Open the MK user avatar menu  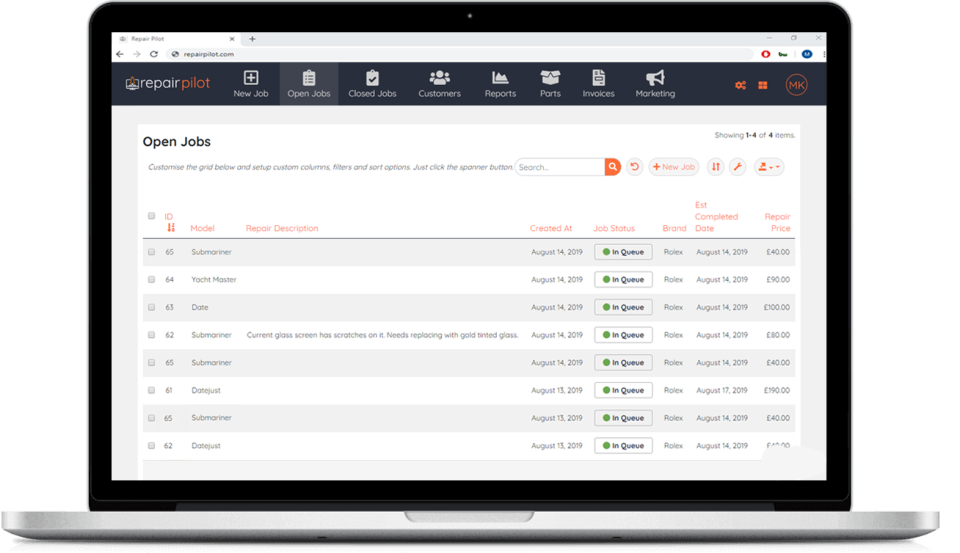tap(796, 85)
